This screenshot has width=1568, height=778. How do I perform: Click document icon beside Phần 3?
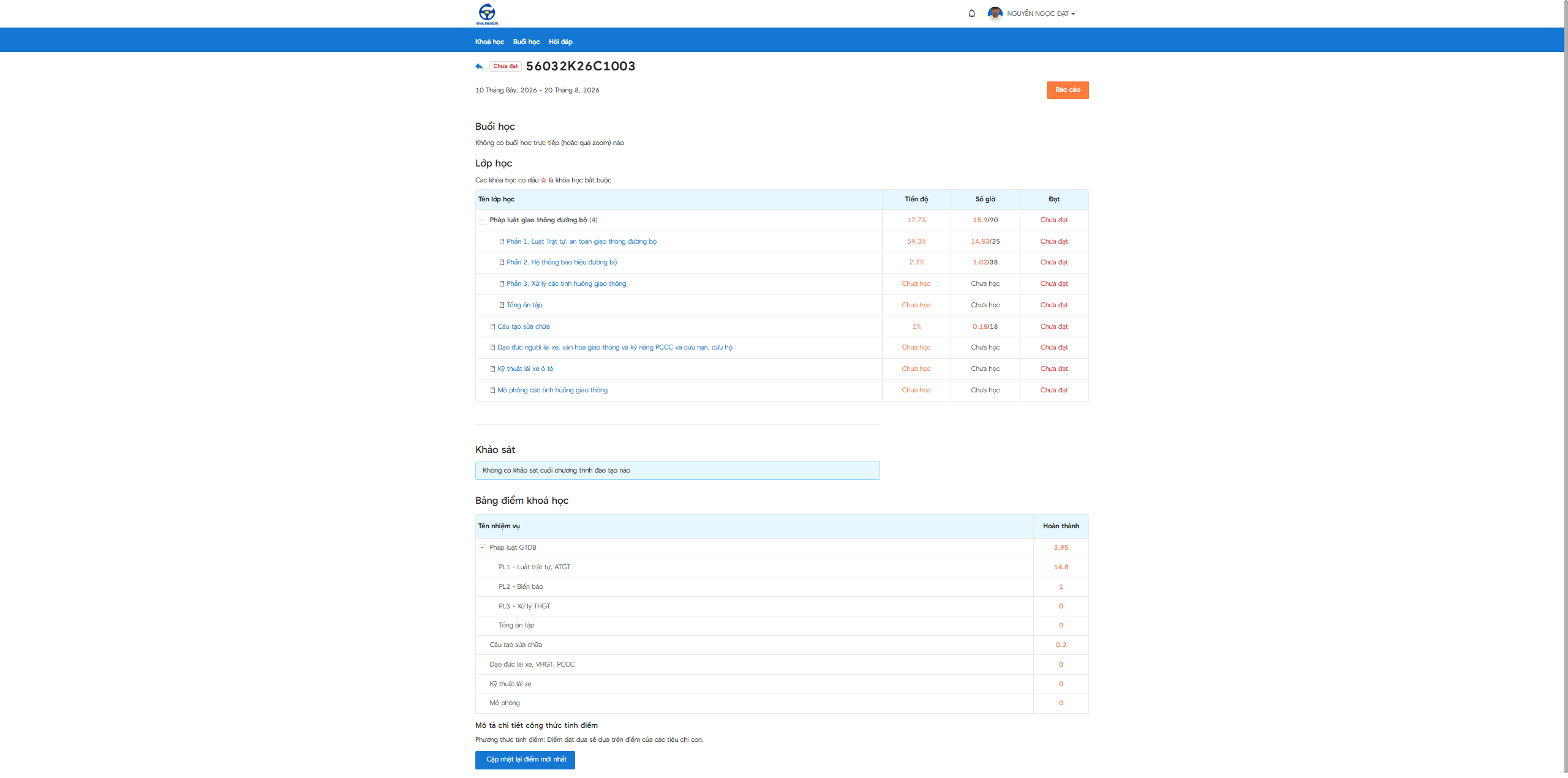[502, 283]
